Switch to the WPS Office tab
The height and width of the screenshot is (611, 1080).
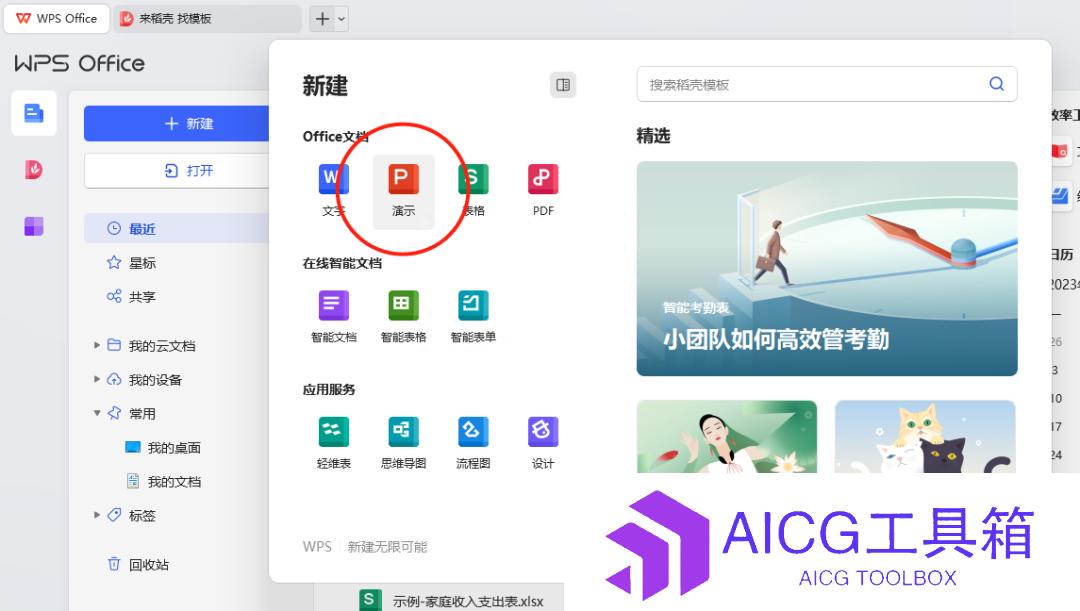[x=56, y=19]
